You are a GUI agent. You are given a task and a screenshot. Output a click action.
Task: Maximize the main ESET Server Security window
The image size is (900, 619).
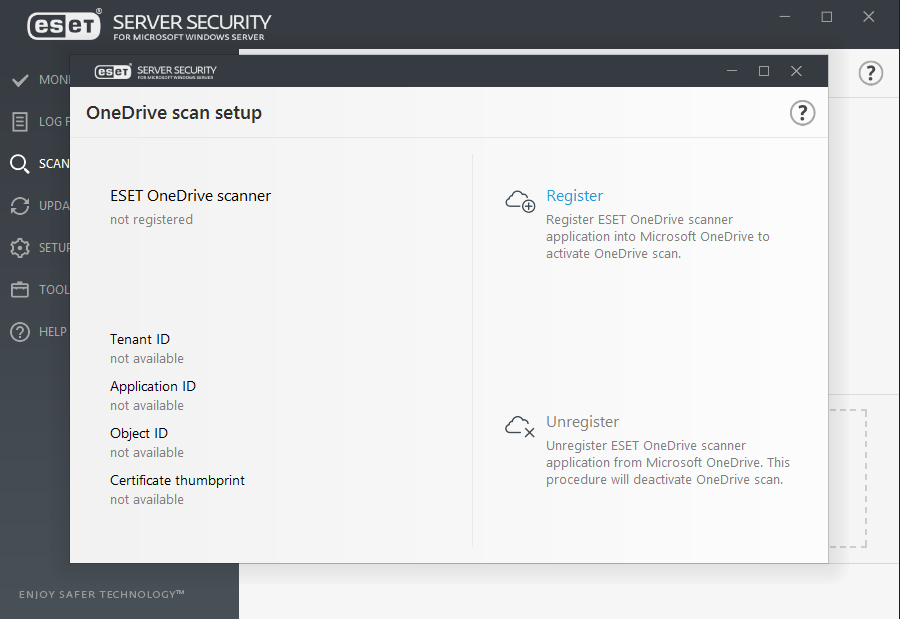pyautogui.click(x=826, y=17)
